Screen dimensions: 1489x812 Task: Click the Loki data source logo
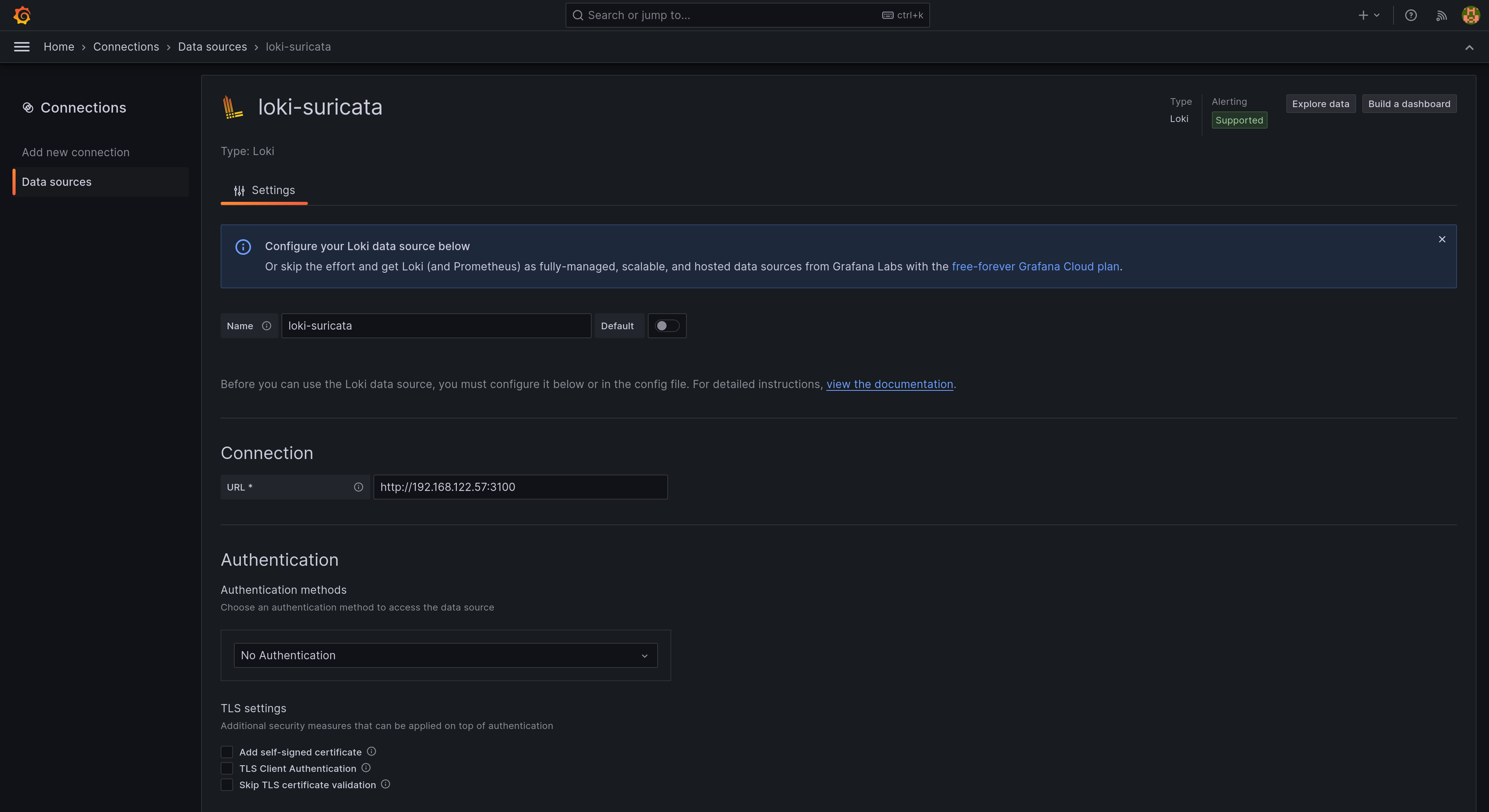[x=232, y=107]
